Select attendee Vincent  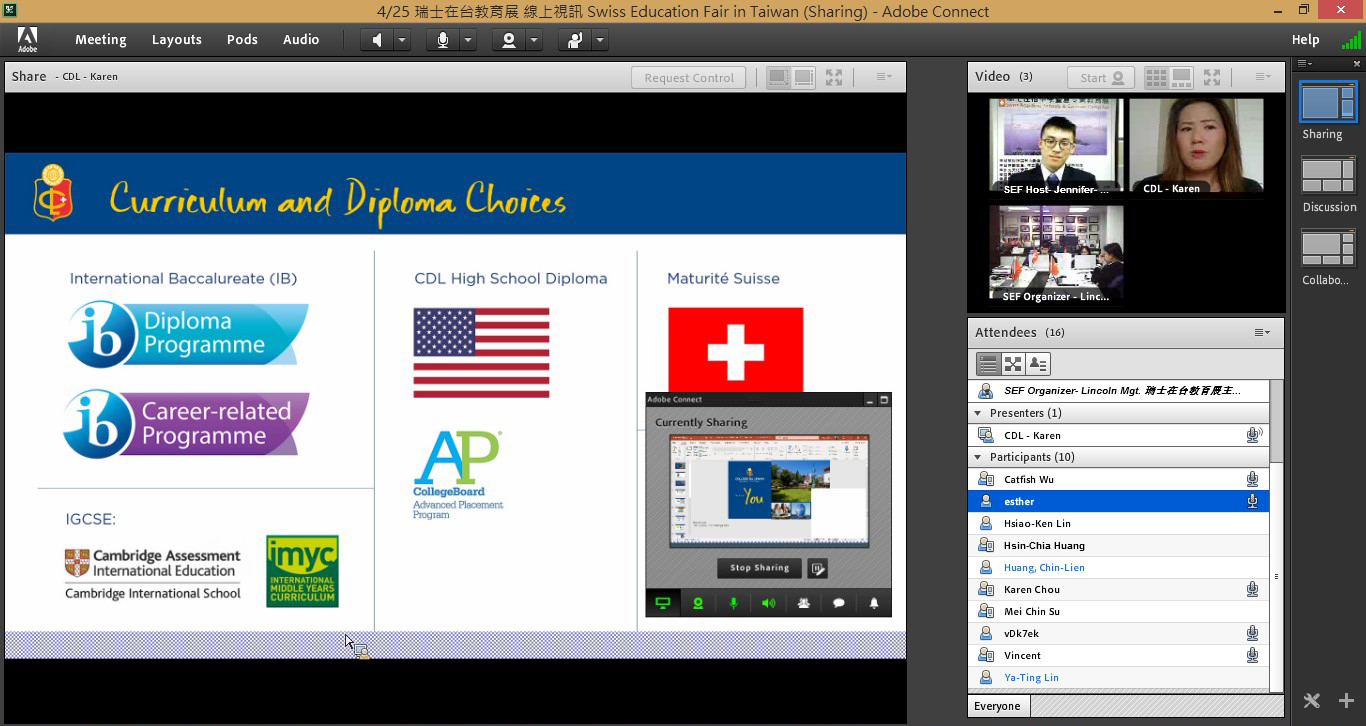1119,655
